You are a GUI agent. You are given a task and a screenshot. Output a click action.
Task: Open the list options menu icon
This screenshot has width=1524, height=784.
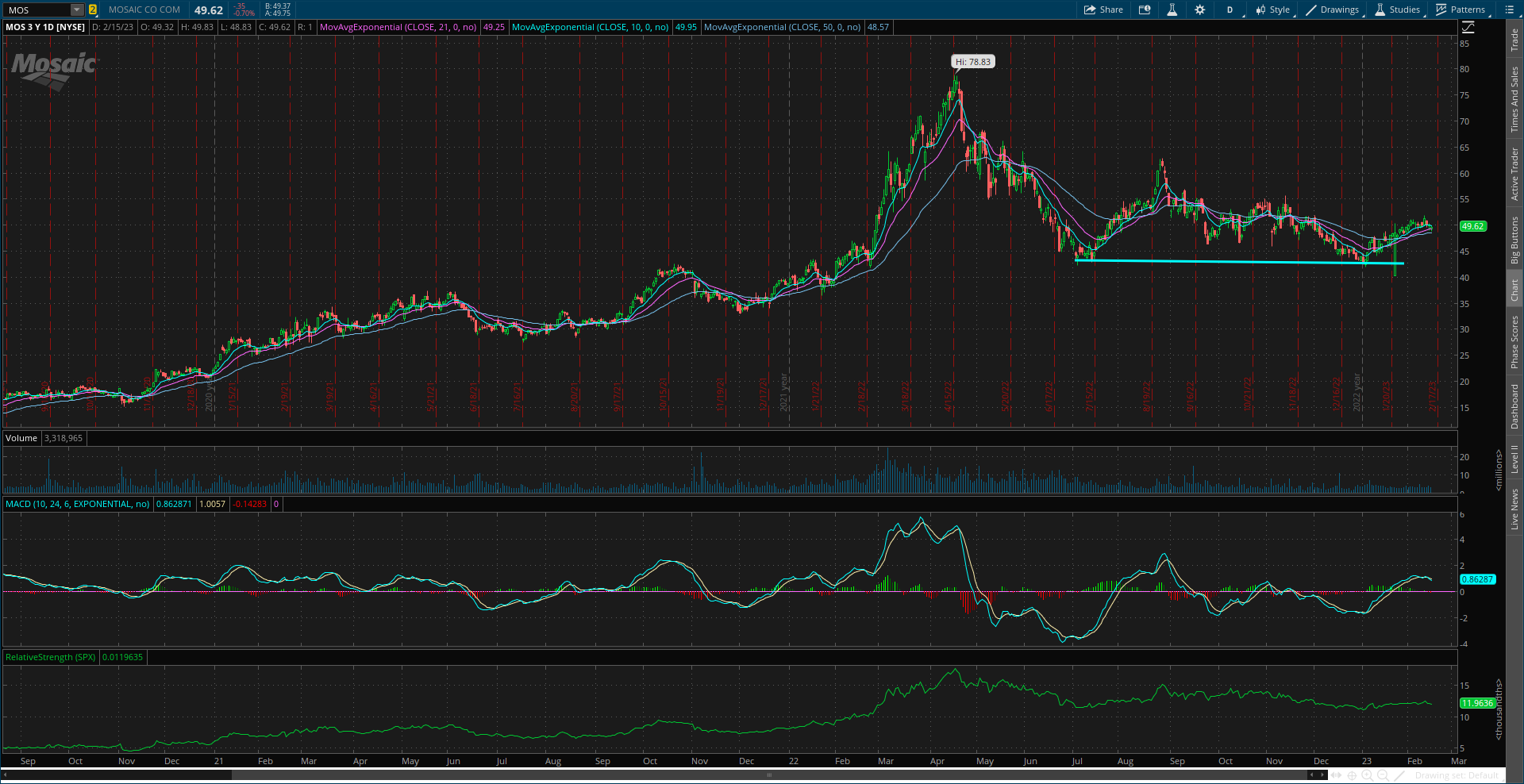1509,10
